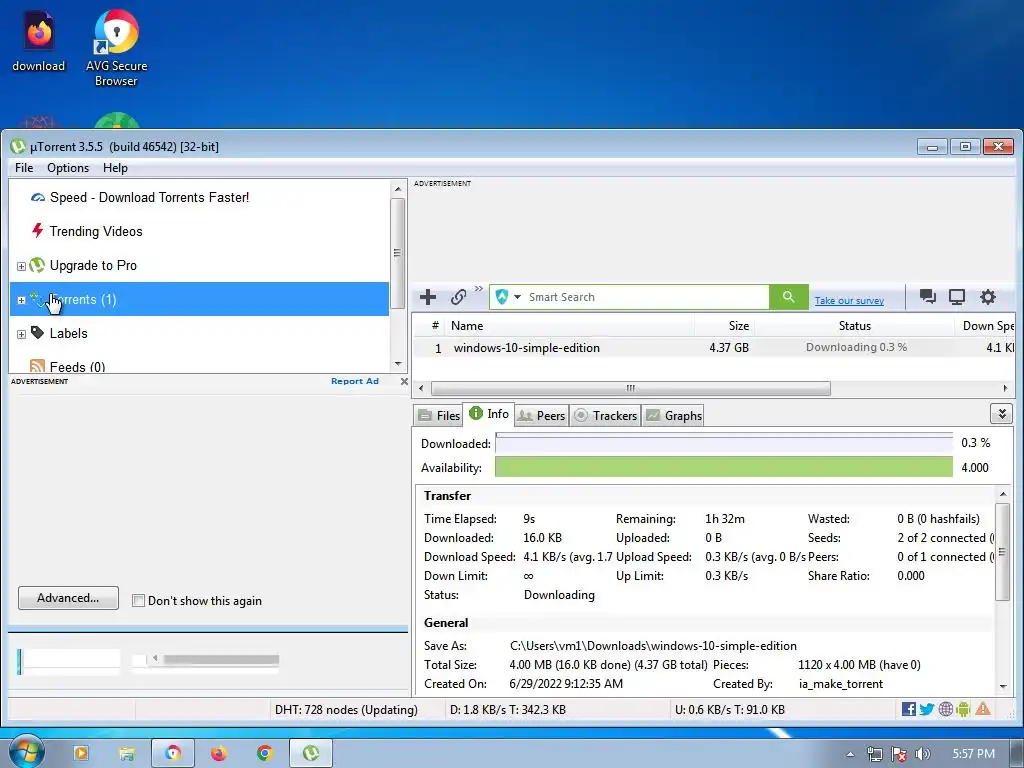Check Don't show this again
Viewport: 1024px width, 768px height.
pos(138,600)
